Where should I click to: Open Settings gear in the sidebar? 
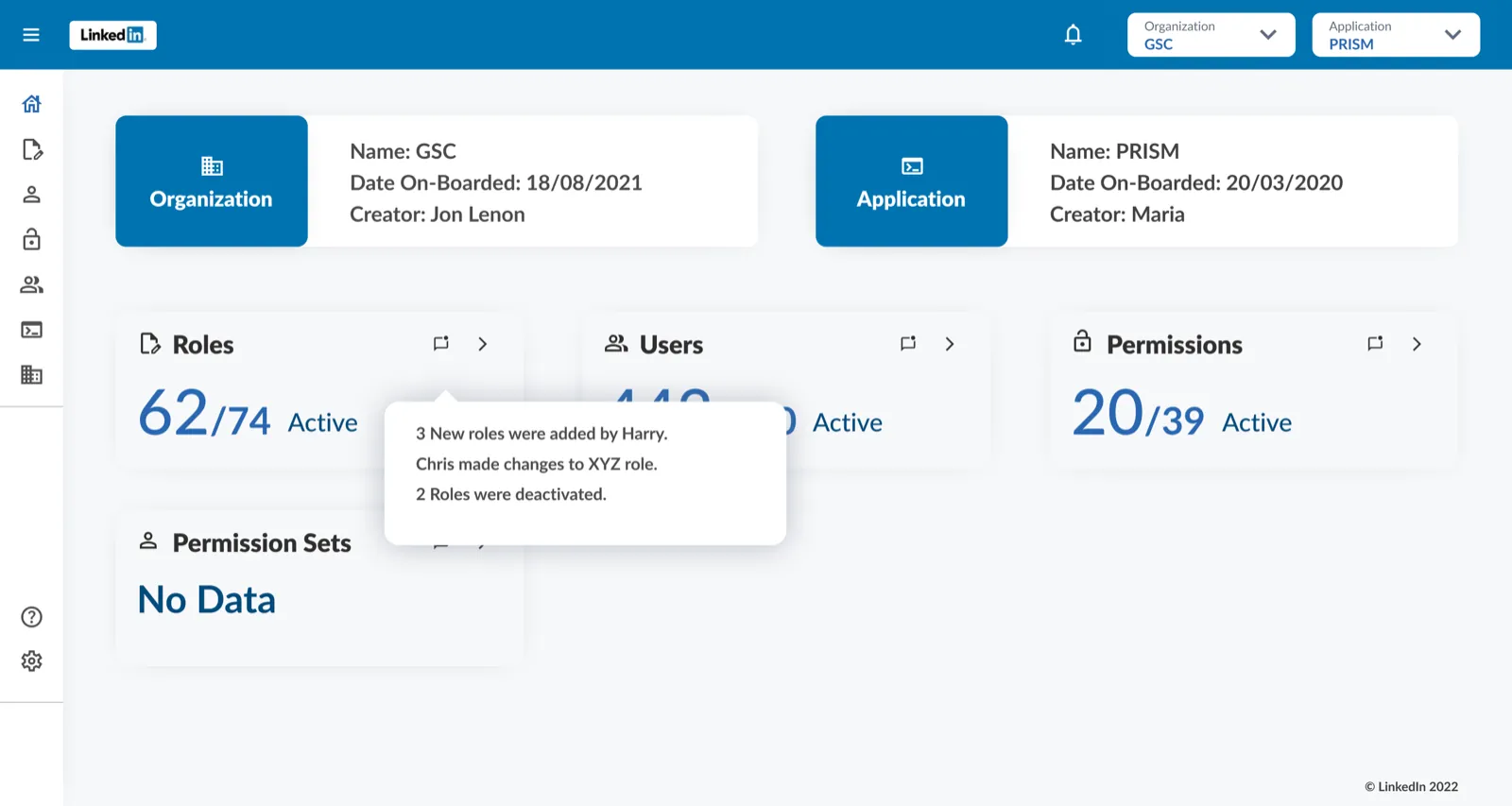(x=31, y=661)
